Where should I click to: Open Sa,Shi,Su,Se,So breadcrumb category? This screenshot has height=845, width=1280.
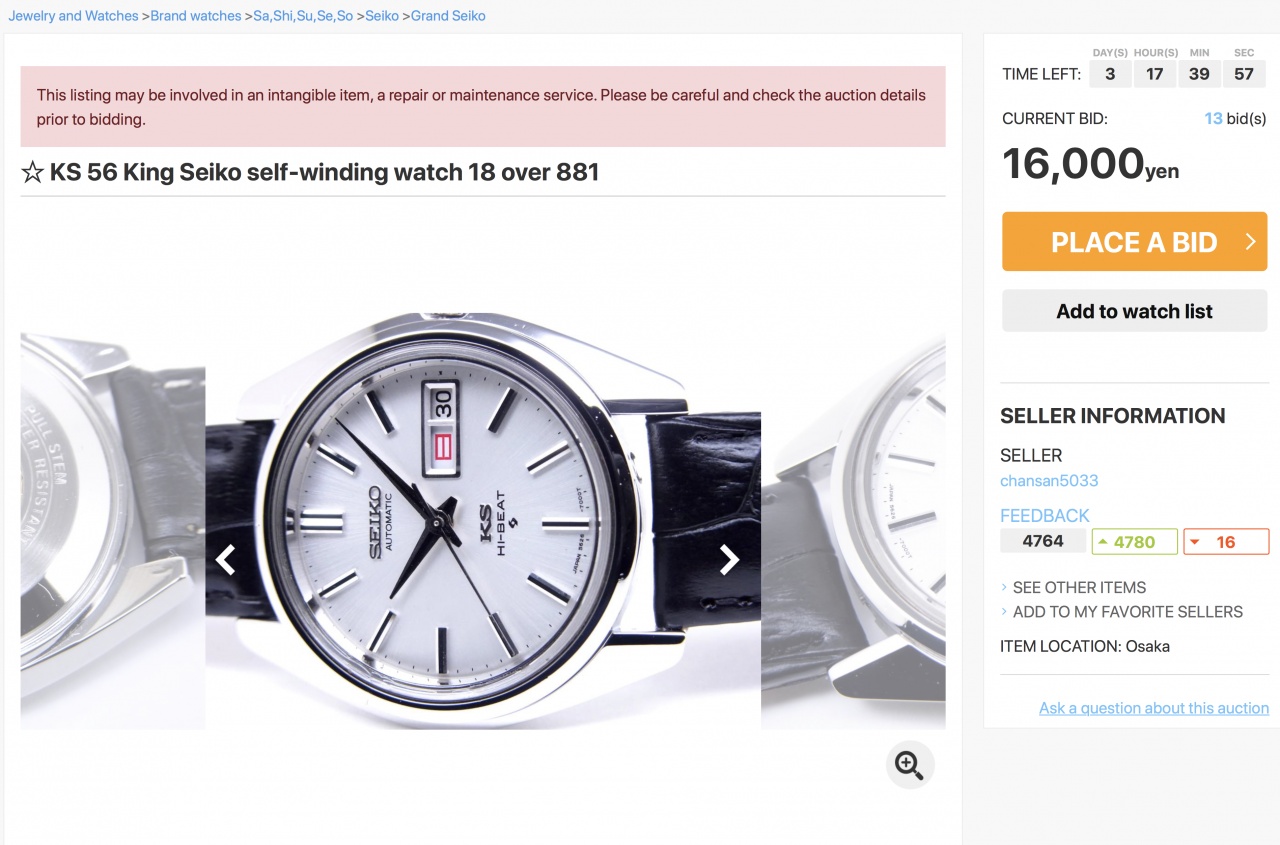click(303, 16)
